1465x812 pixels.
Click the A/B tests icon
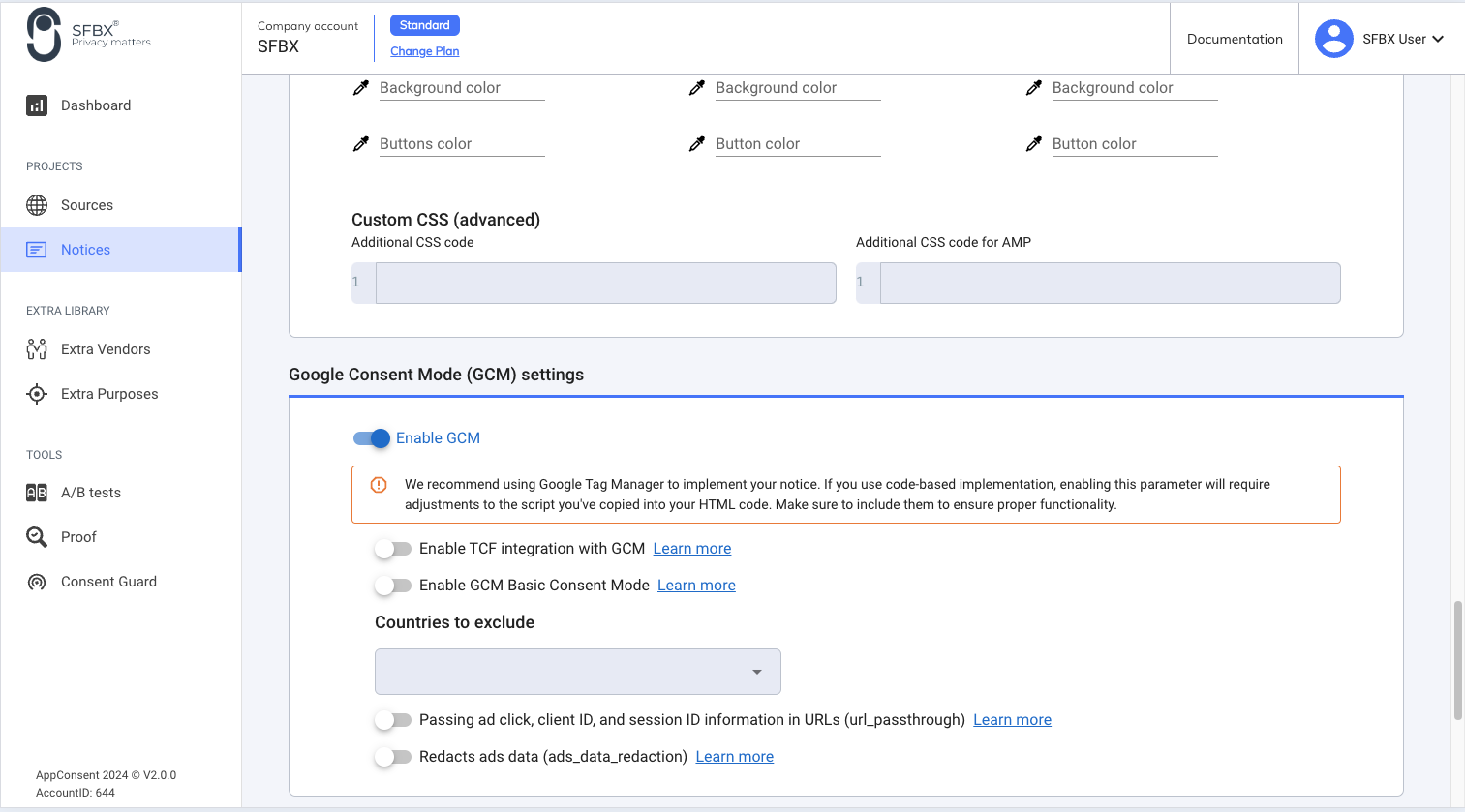pyautogui.click(x=37, y=493)
